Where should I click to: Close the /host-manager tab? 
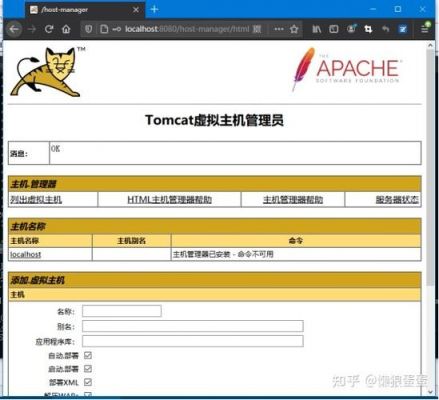[x=136, y=10]
